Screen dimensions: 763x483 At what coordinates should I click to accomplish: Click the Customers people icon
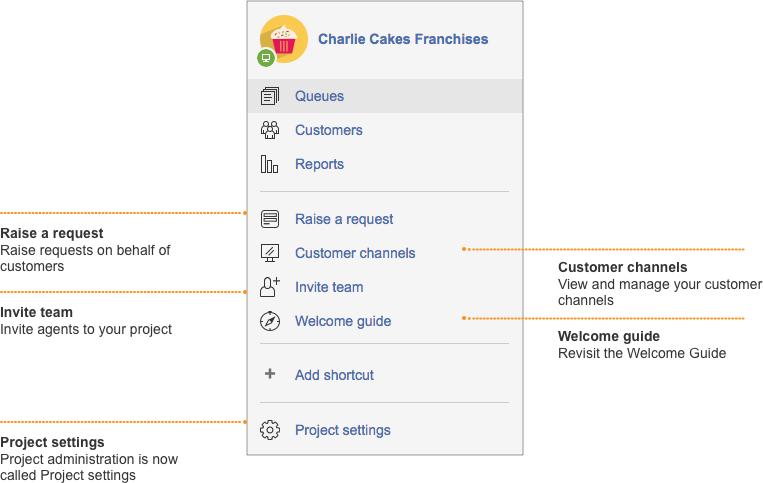[x=269, y=130]
